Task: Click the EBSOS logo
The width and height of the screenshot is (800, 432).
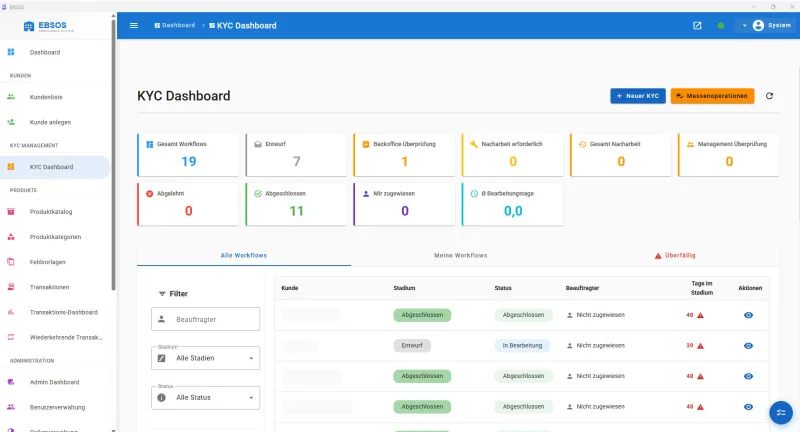Action: coord(48,26)
